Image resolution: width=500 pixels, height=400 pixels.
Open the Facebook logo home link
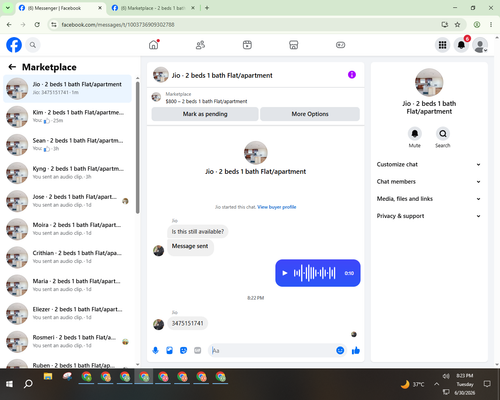pyautogui.click(x=14, y=45)
